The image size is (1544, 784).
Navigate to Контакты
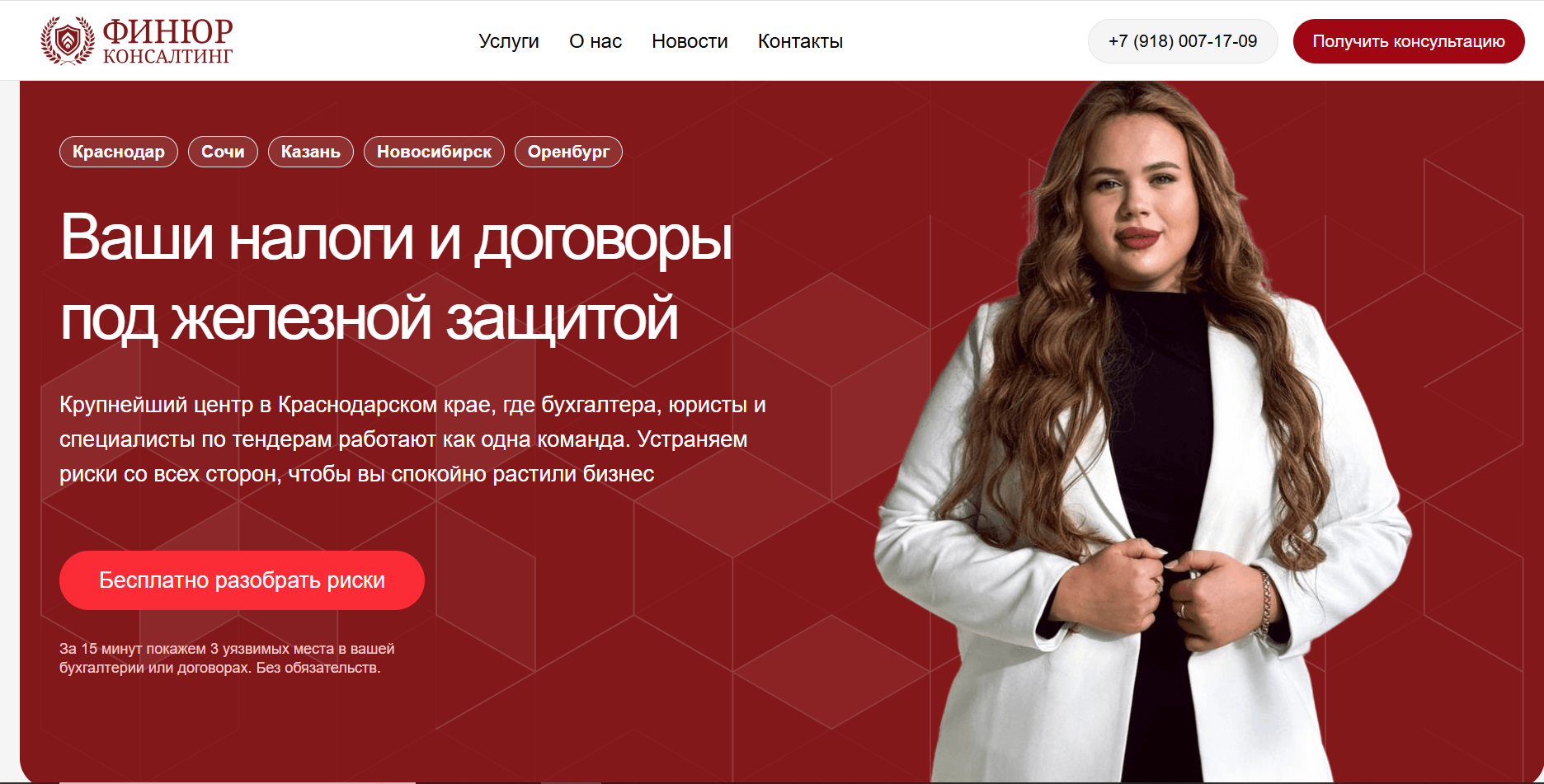(x=800, y=41)
